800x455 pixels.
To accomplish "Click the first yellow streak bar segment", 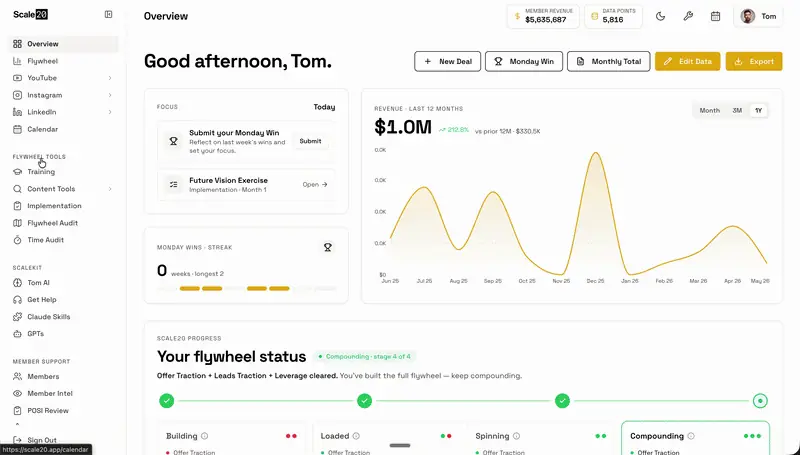I will point(190,289).
